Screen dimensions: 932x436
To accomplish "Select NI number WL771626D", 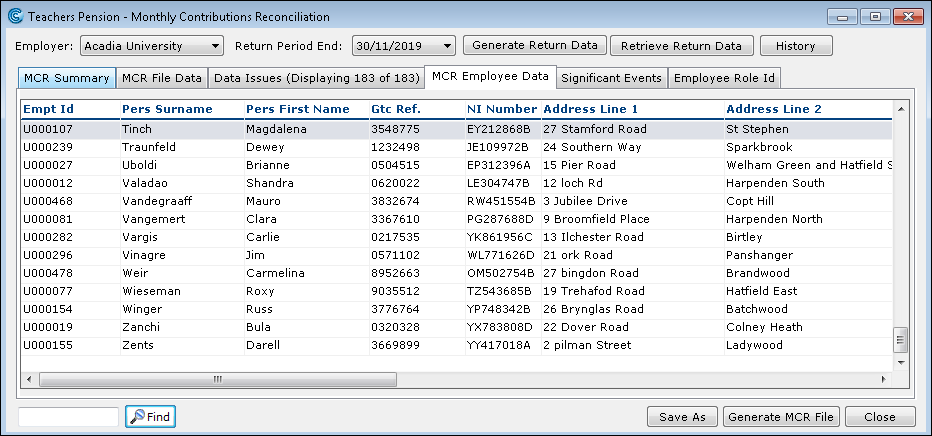I will click(503, 255).
